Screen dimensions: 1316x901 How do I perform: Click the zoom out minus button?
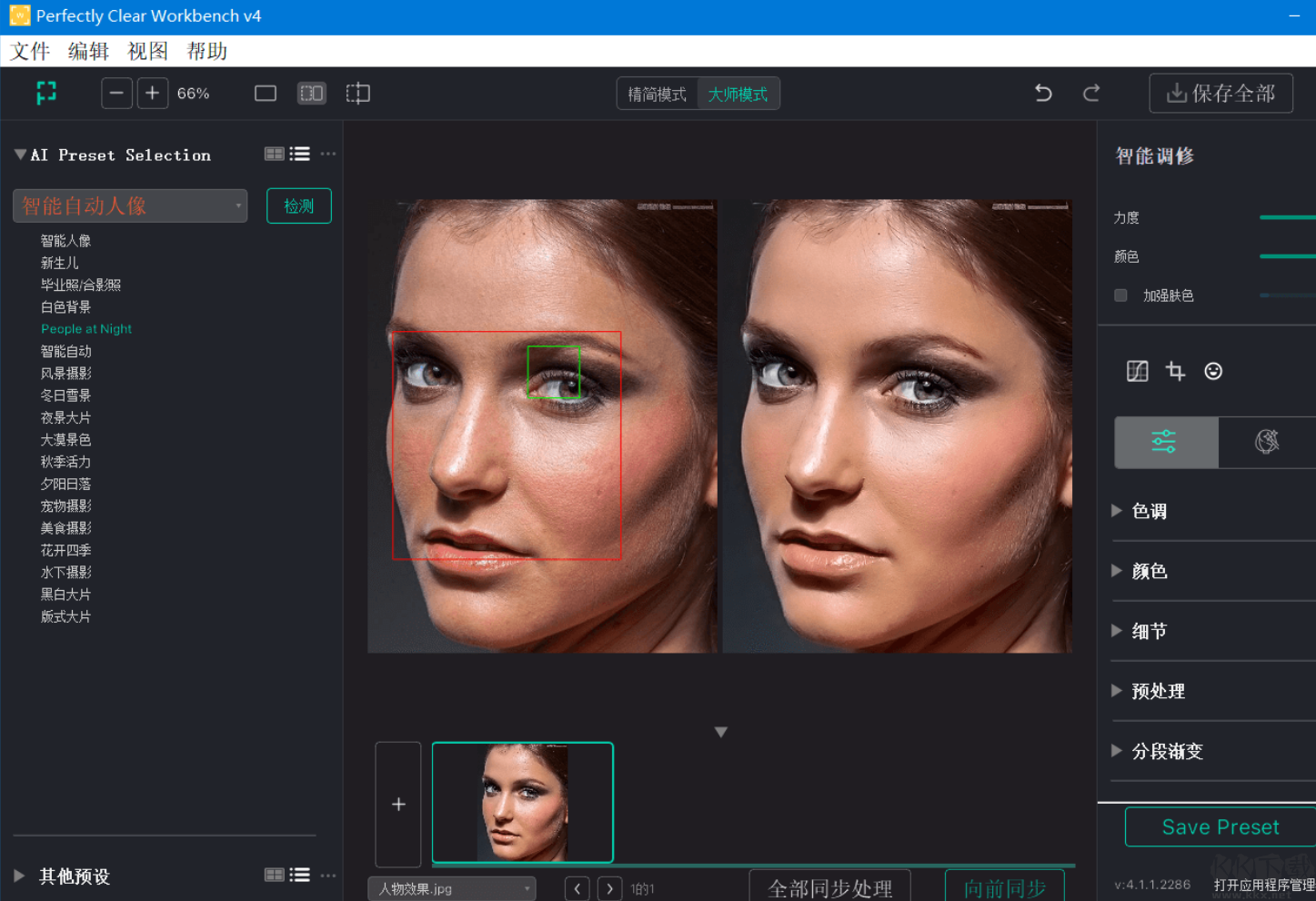click(x=116, y=94)
